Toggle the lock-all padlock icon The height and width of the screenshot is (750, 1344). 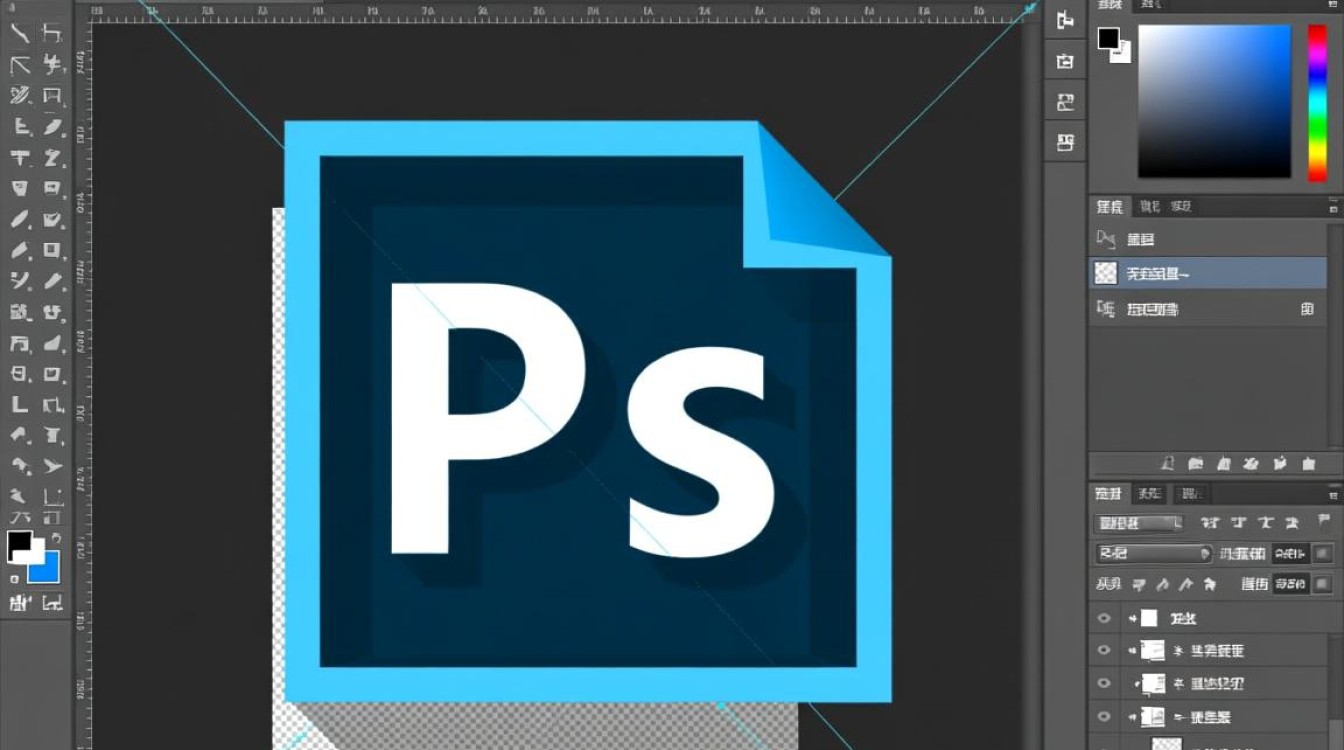coord(1210,584)
